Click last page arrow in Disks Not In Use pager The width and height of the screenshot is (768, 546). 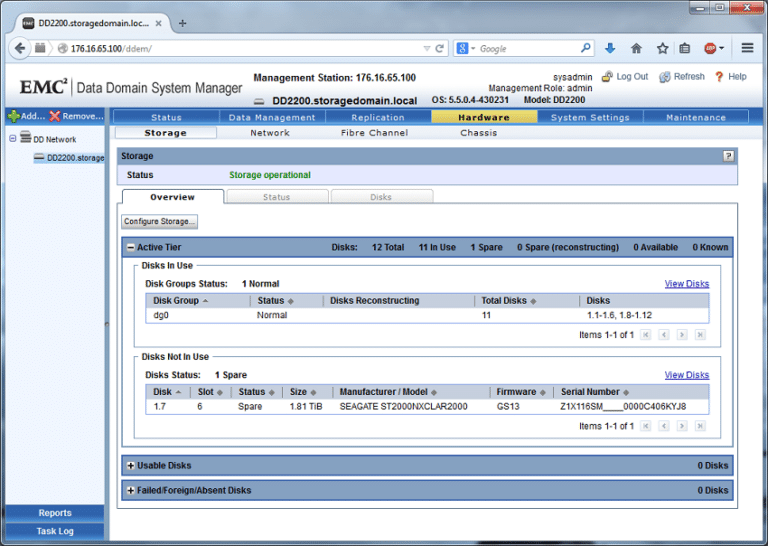click(700, 426)
